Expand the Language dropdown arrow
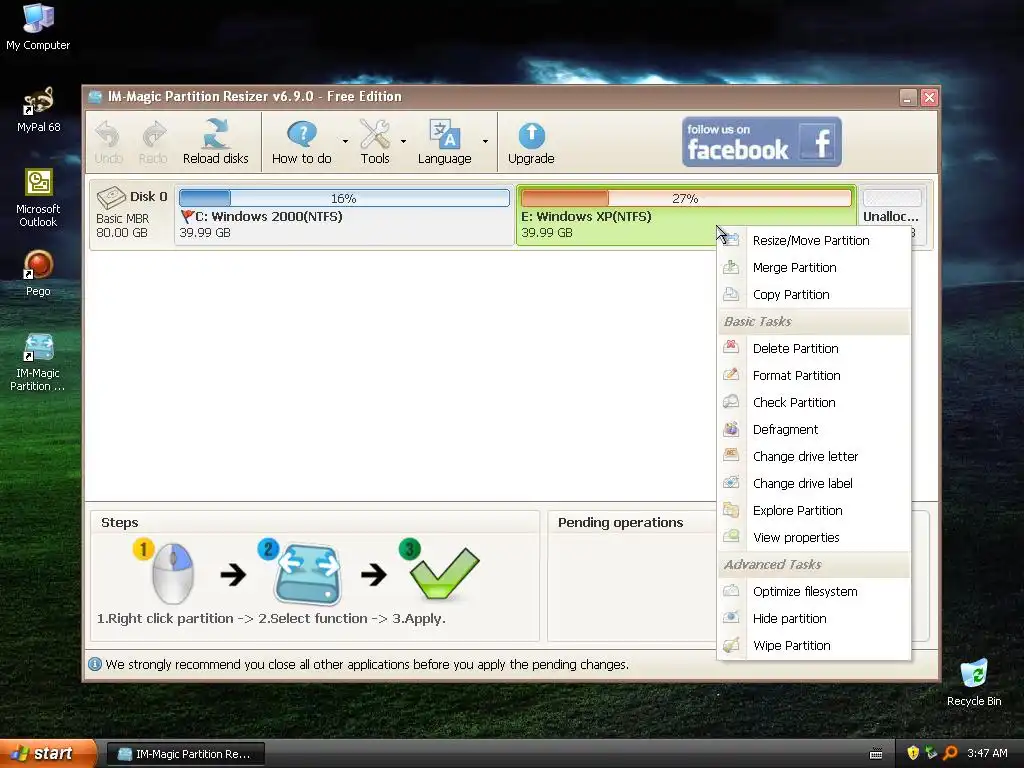 coord(485,141)
